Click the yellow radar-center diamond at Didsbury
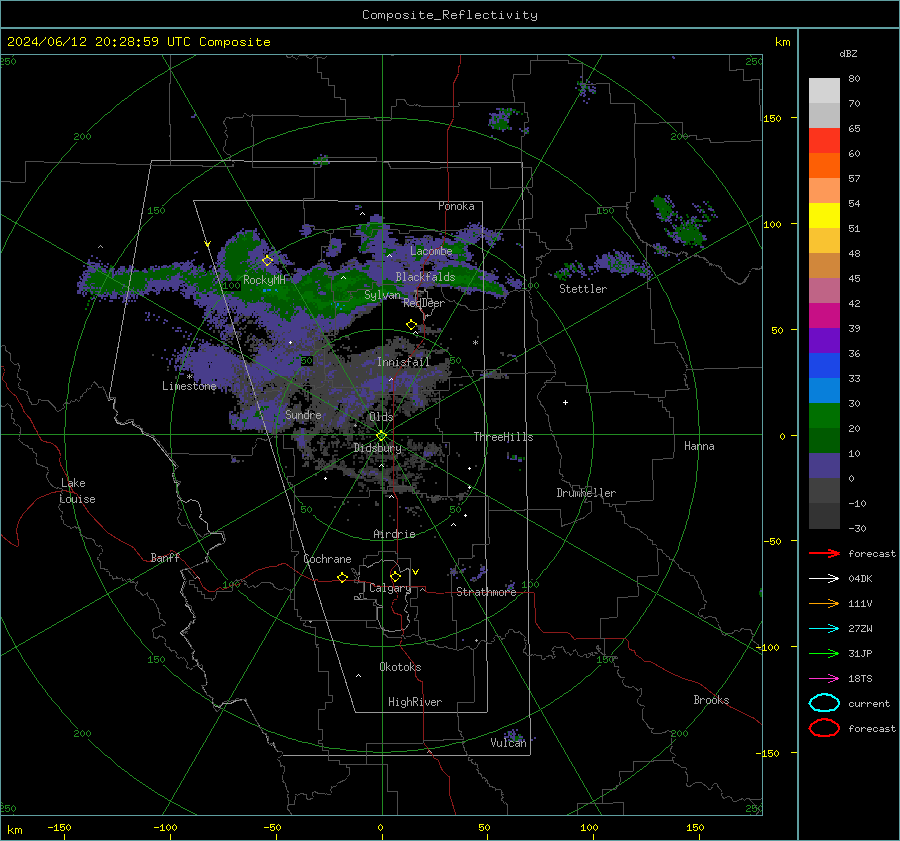900x841 pixels. (381, 435)
